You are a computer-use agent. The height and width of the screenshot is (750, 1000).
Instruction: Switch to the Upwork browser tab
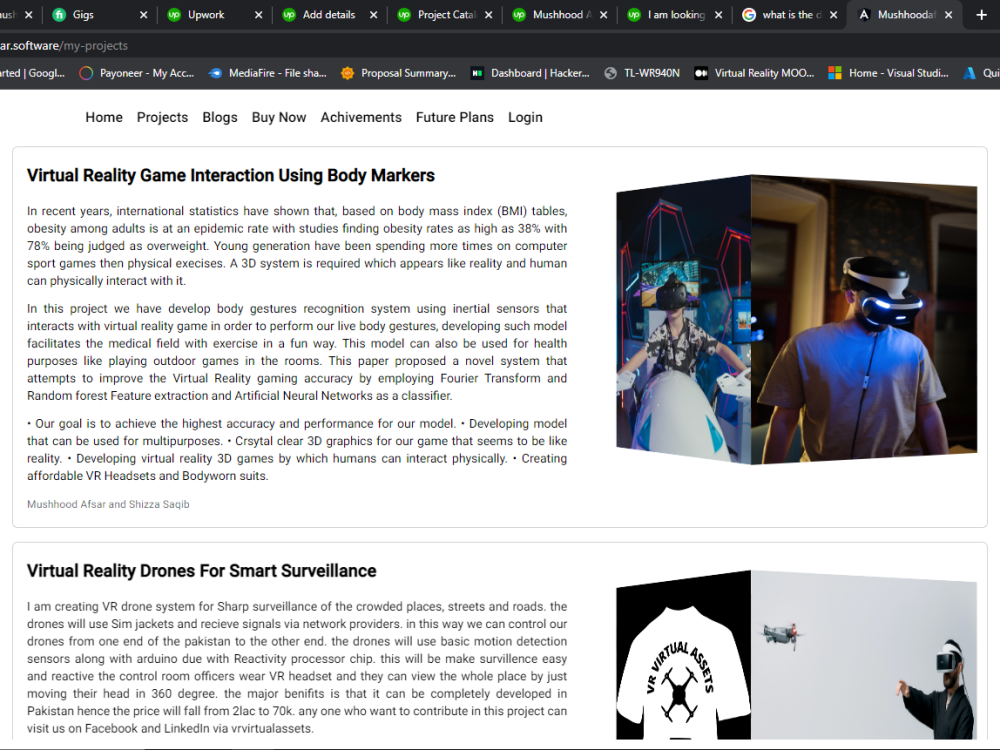click(x=214, y=15)
